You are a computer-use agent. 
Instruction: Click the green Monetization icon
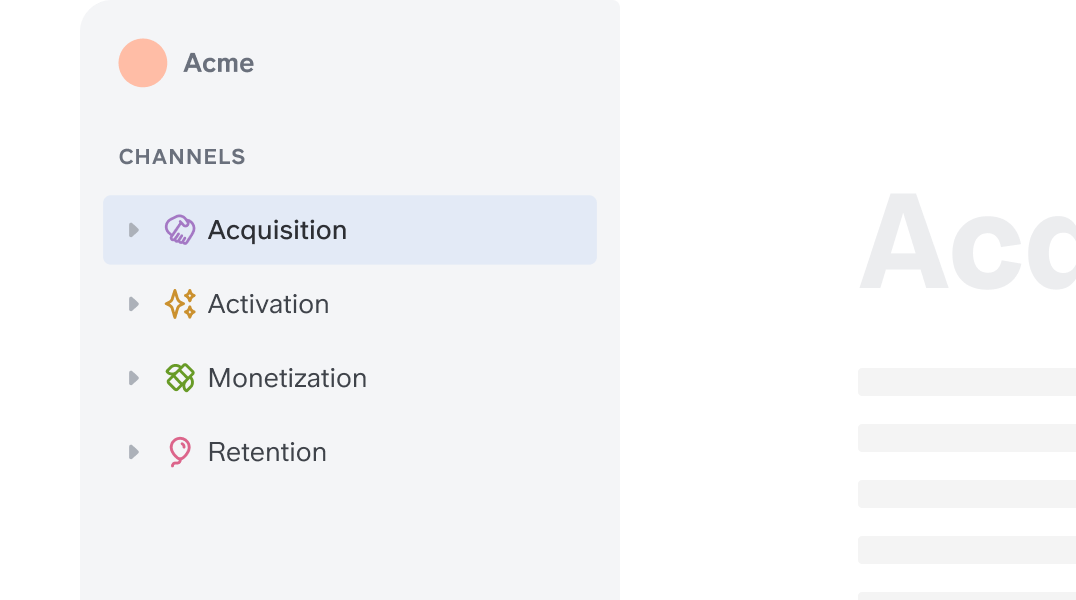(x=180, y=378)
